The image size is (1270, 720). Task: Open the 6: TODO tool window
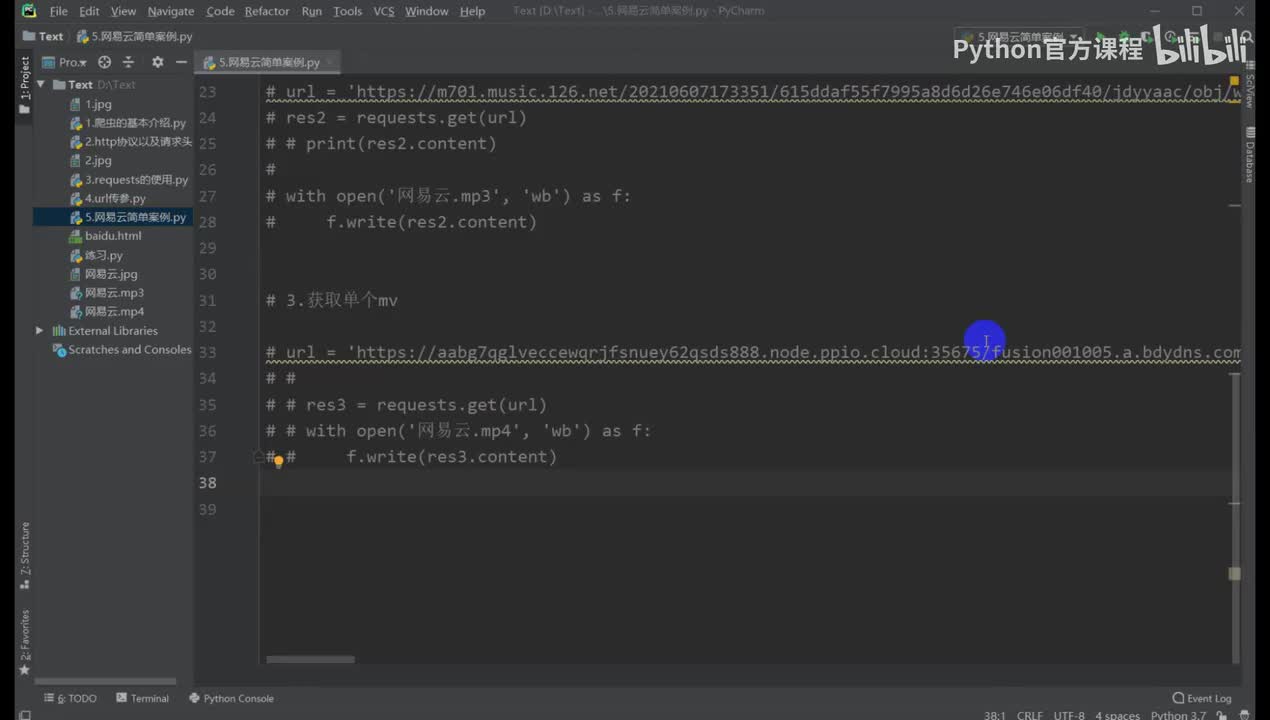(x=70, y=698)
